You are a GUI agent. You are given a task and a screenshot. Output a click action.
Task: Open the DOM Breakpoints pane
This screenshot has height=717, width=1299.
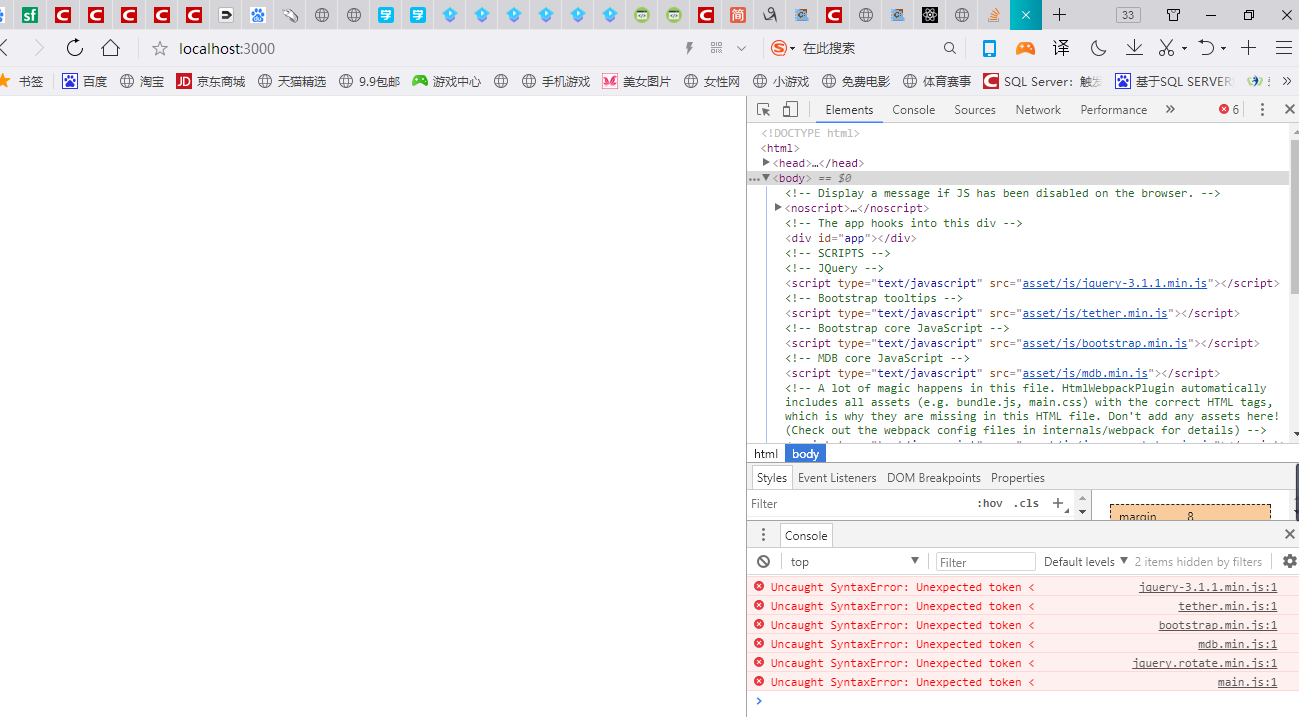click(934, 478)
